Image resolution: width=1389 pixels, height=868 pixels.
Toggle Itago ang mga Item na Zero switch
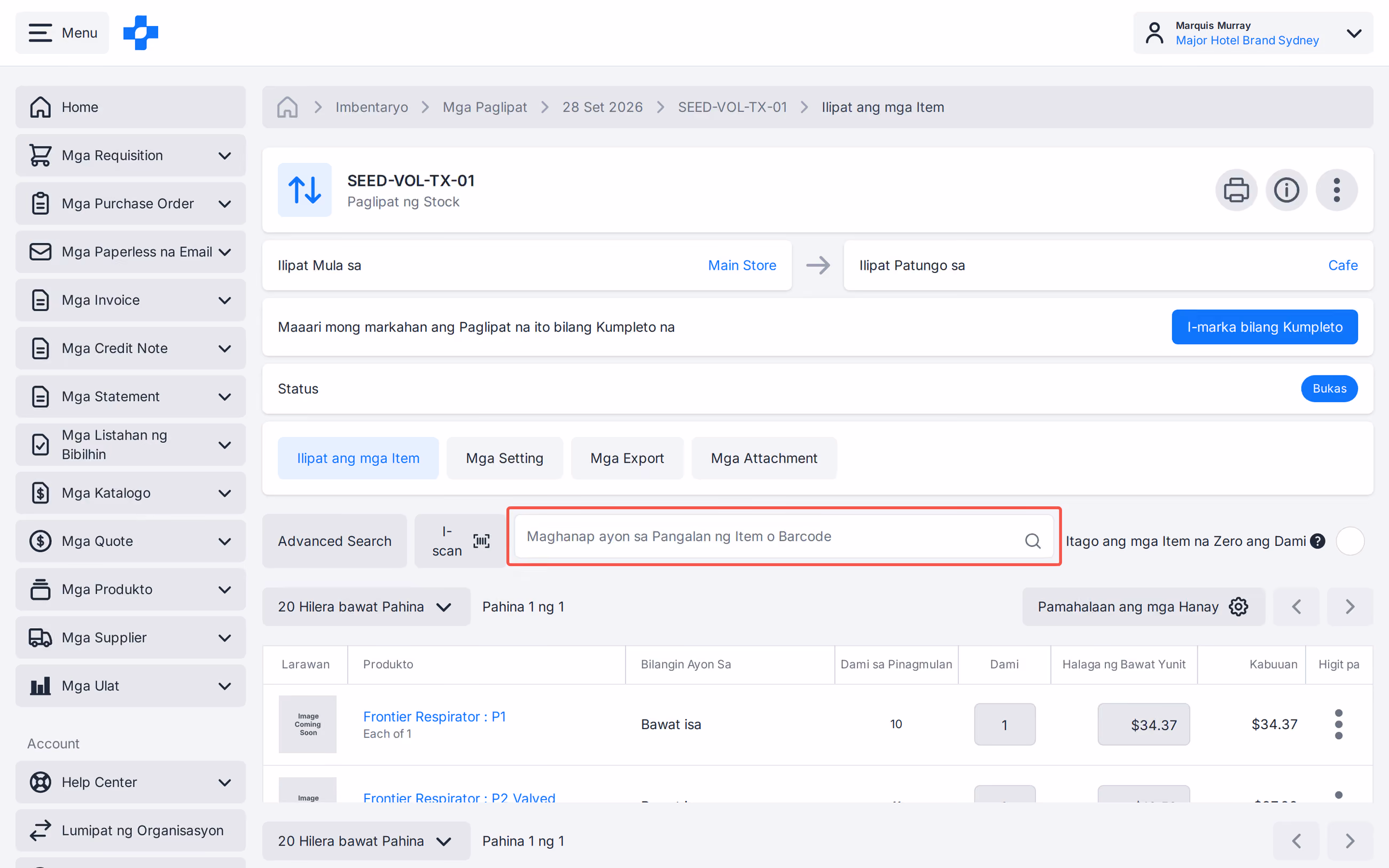click(1349, 541)
